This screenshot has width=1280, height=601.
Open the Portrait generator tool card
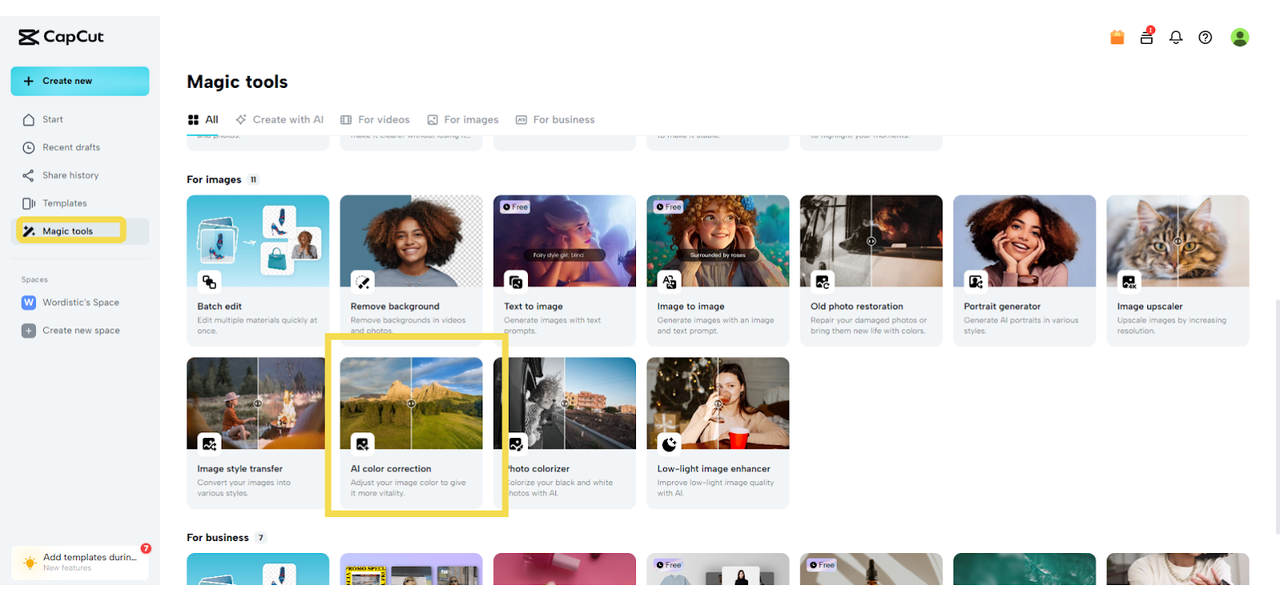pyautogui.click(x=1024, y=270)
